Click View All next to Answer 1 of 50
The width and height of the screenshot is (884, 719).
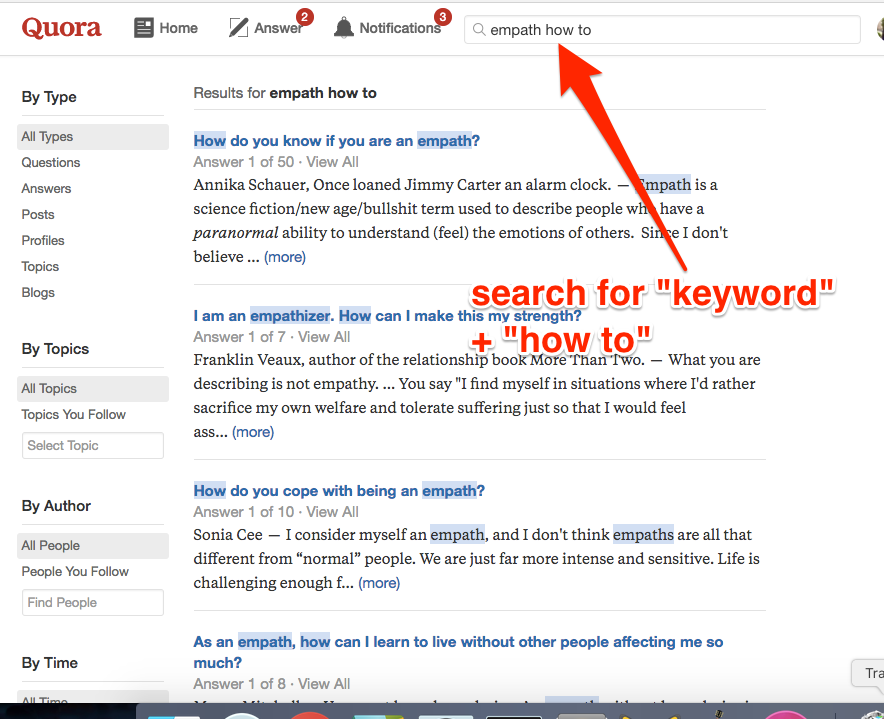(x=333, y=162)
